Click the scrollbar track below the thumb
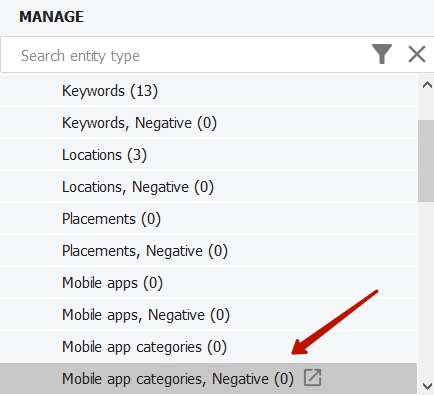Screen dimensions: 434x395 tap(426, 290)
